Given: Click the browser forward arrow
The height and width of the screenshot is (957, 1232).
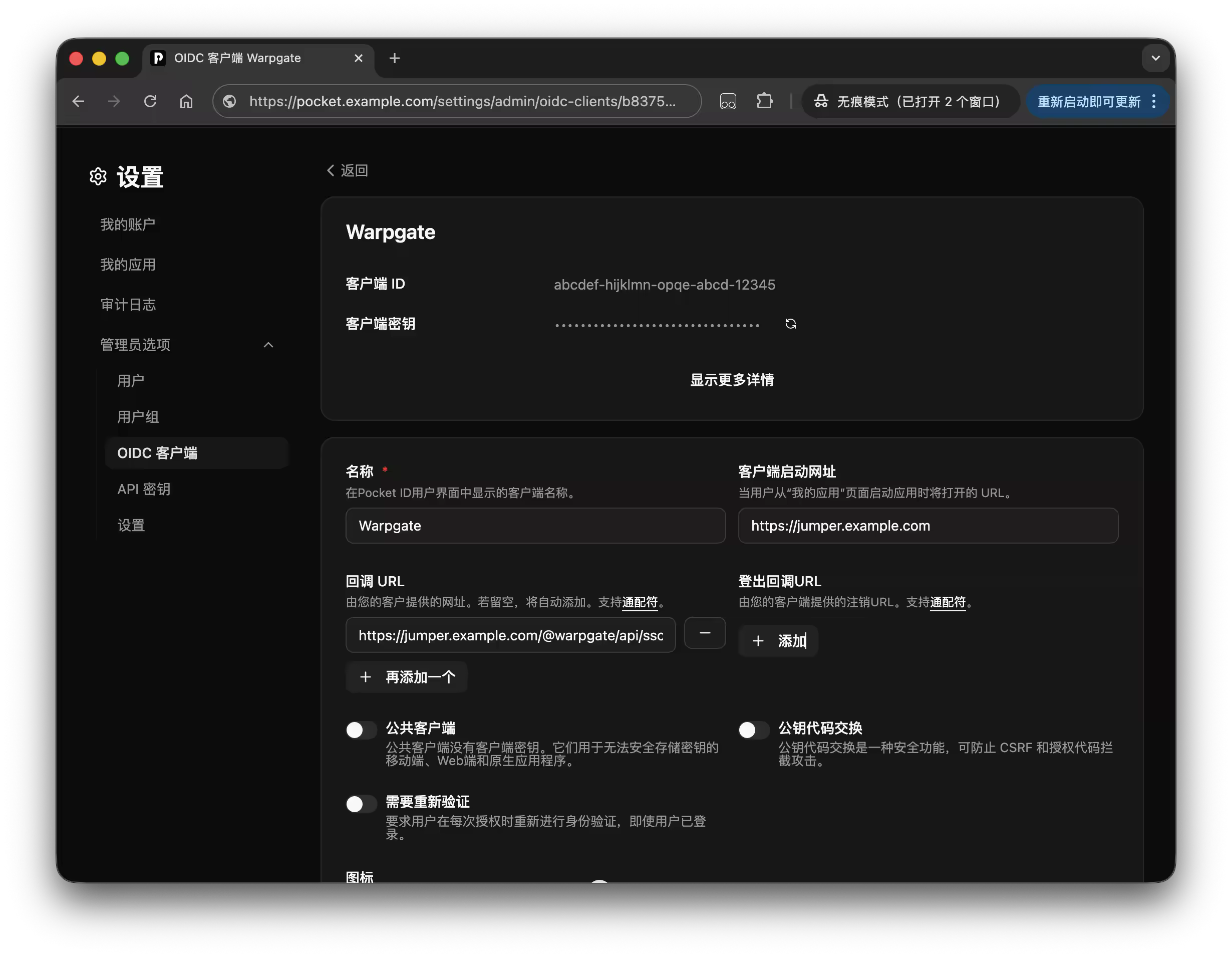Looking at the screenshot, I should [114, 101].
